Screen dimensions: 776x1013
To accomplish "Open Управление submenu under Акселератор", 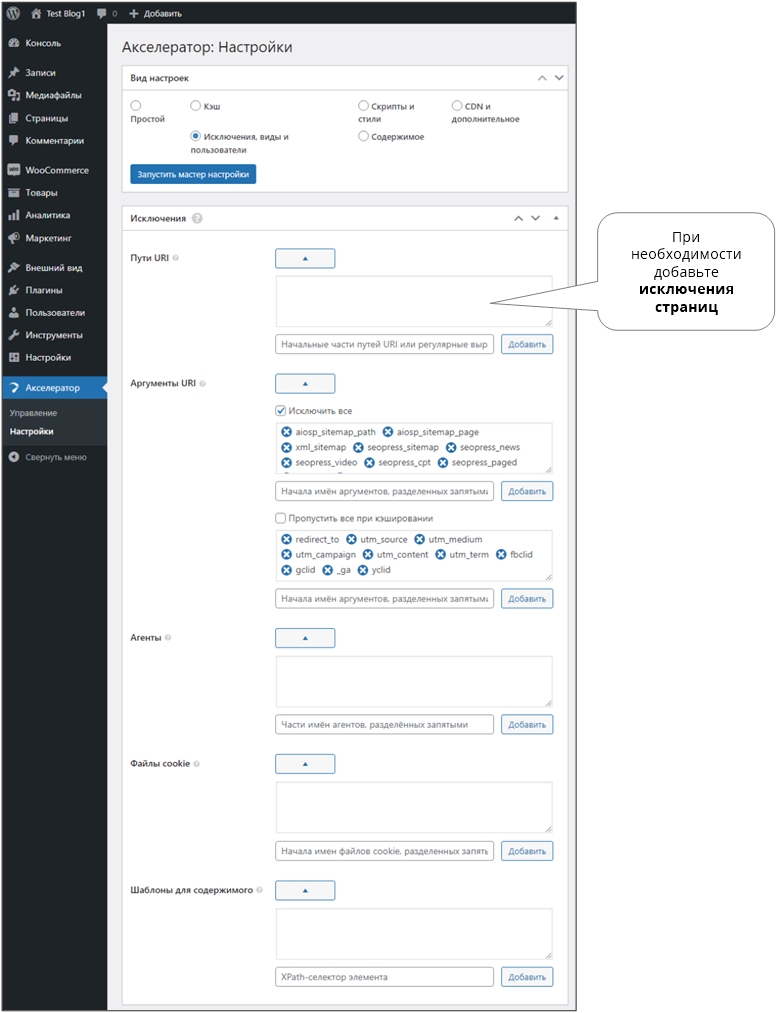I will pyautogui.click(x=33, y=413).
